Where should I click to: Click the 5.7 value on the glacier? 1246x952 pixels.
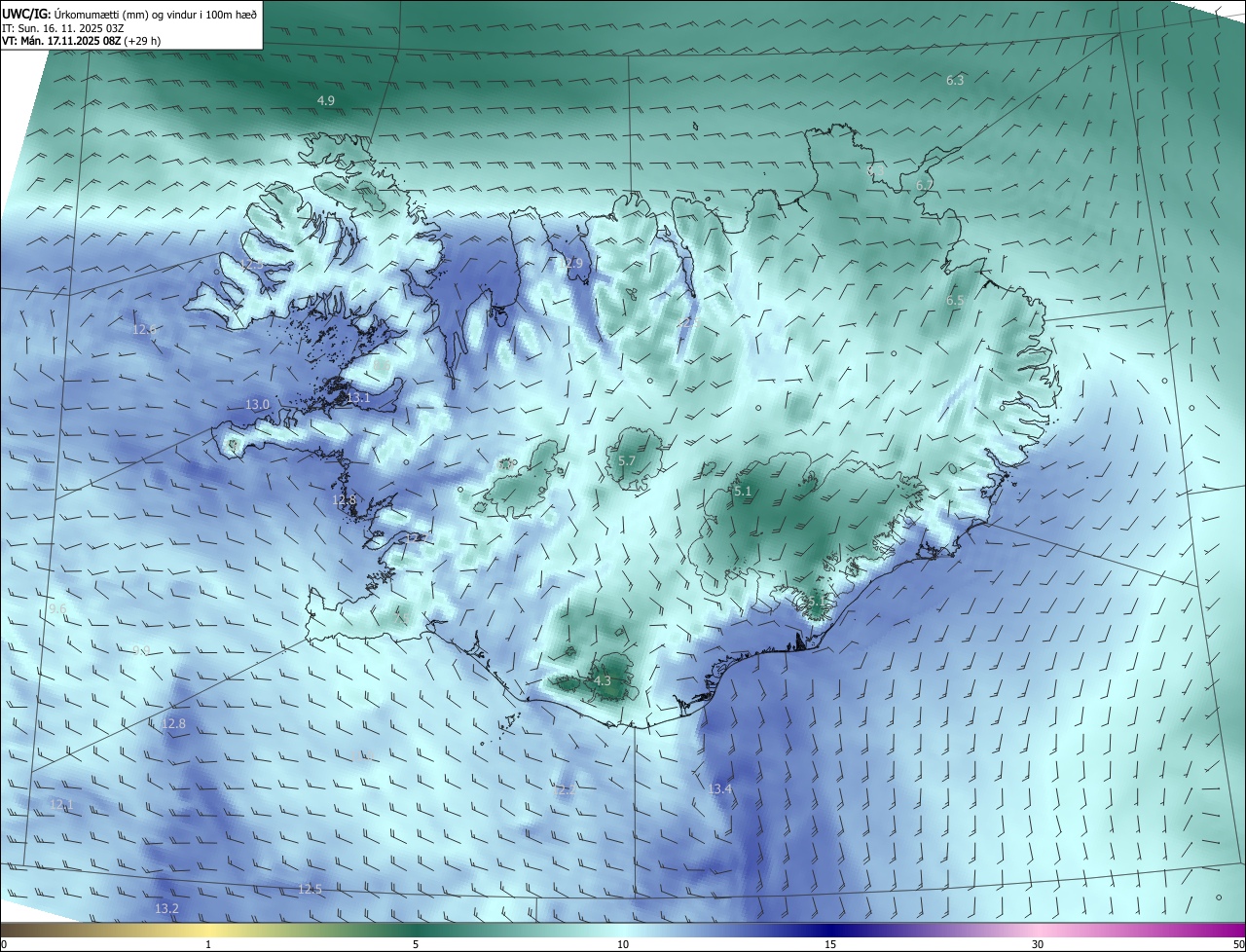coord(626,461)
